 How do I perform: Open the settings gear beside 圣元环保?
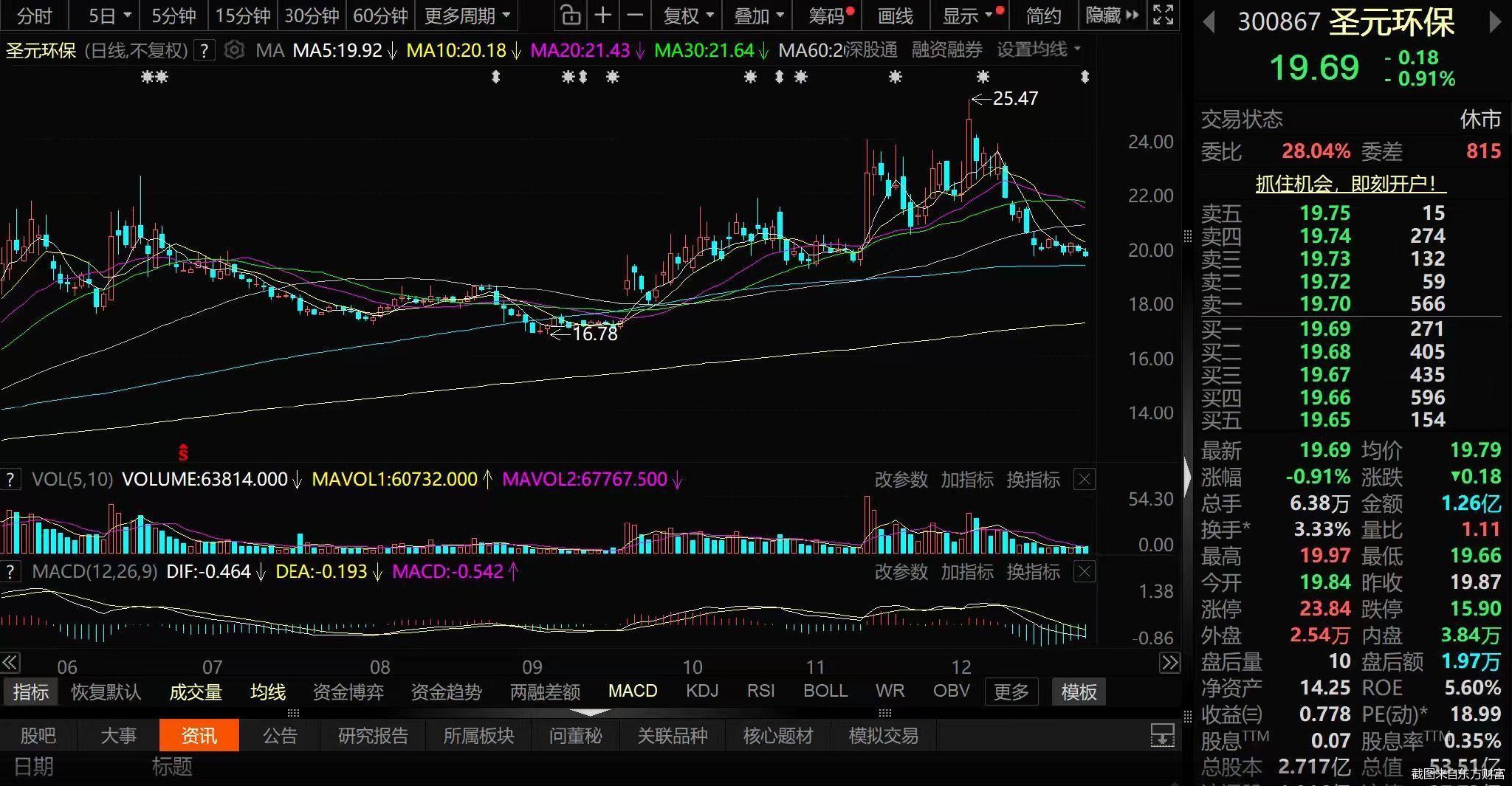pyautogui.click(x=235, y=50)
